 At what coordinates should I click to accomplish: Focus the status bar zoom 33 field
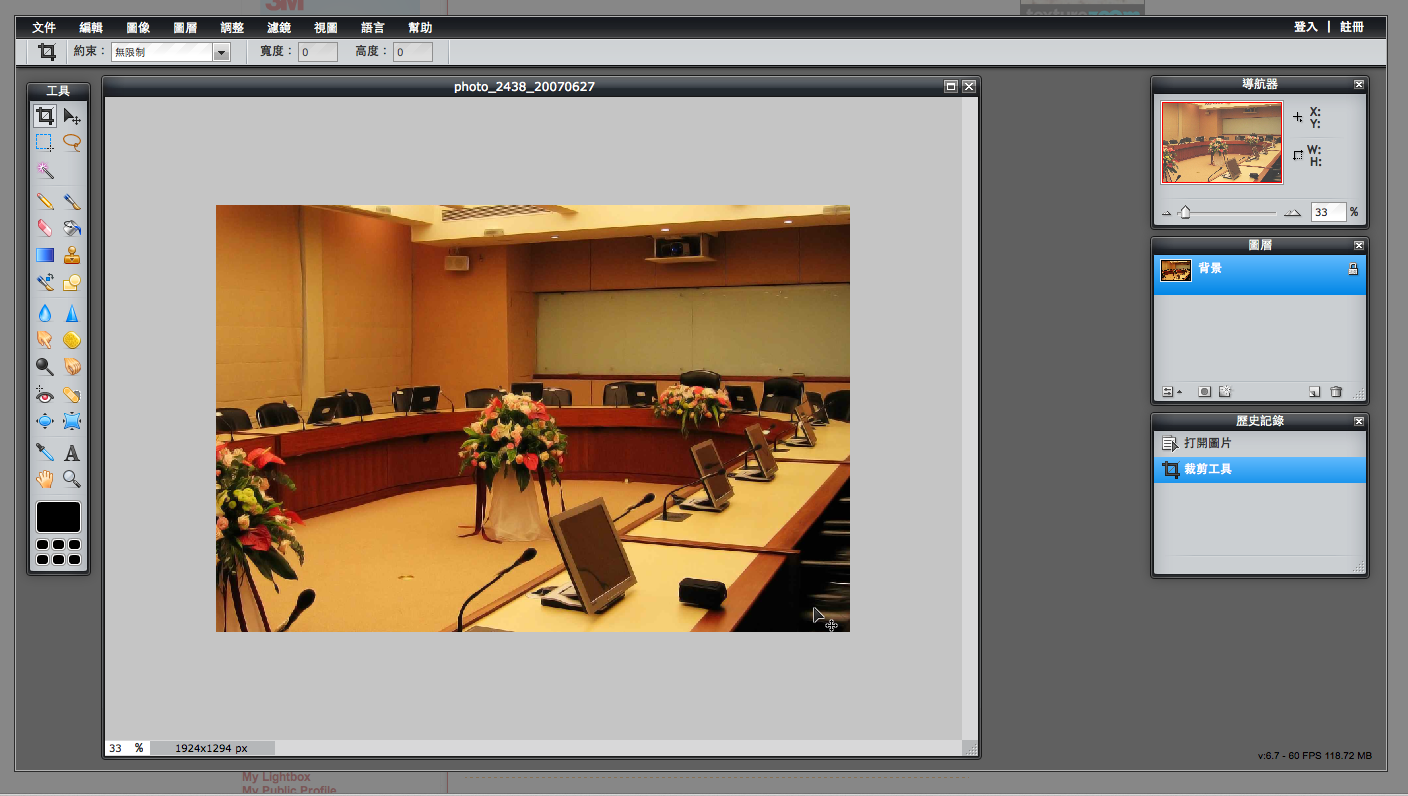(x=118, y=748)
